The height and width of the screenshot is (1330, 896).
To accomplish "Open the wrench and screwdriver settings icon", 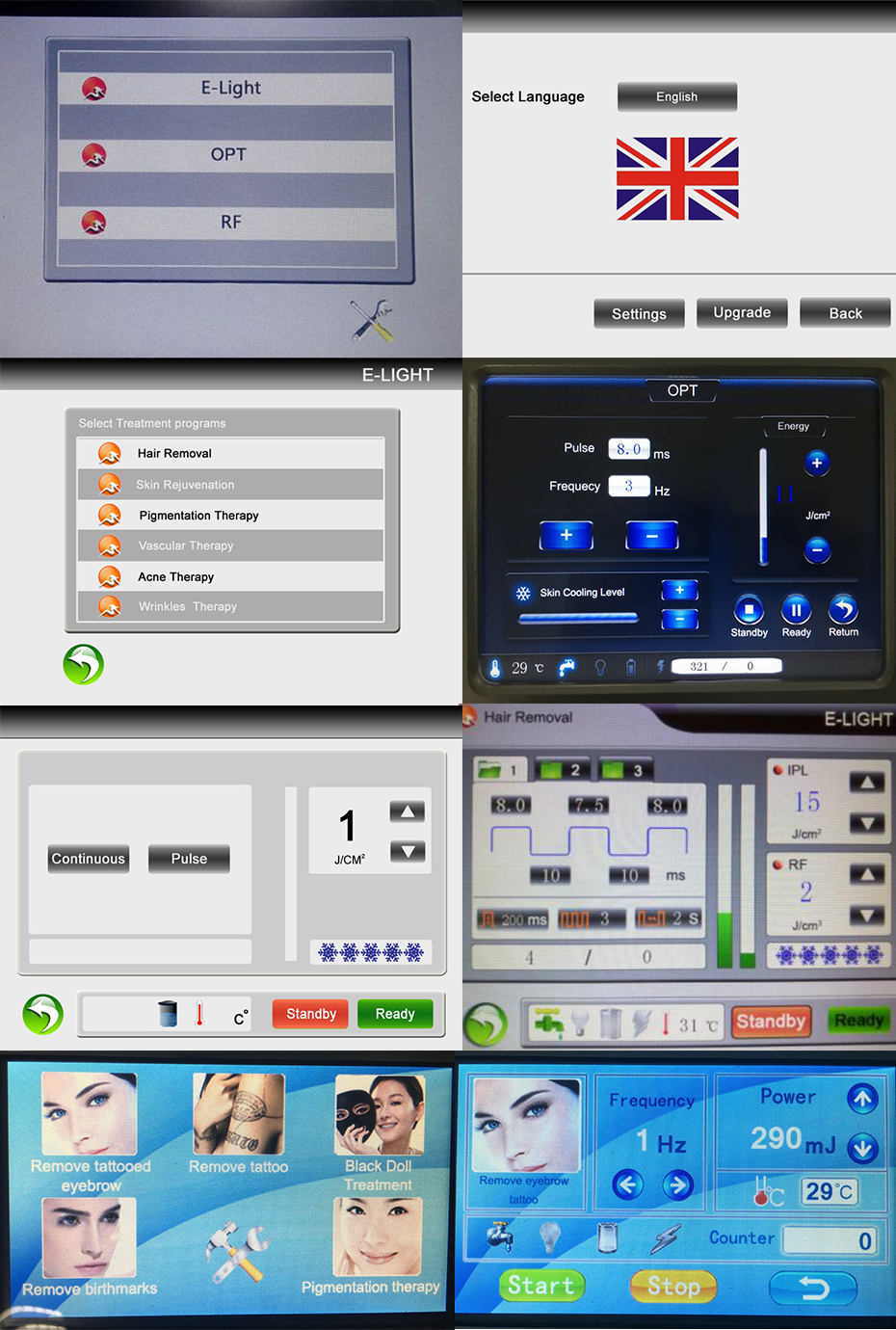I will [x=371, y=321].
